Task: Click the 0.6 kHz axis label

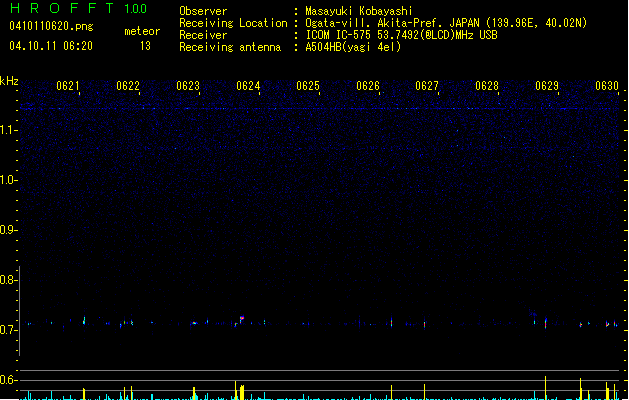Action: pyautogui.click(x=7, y=380)
